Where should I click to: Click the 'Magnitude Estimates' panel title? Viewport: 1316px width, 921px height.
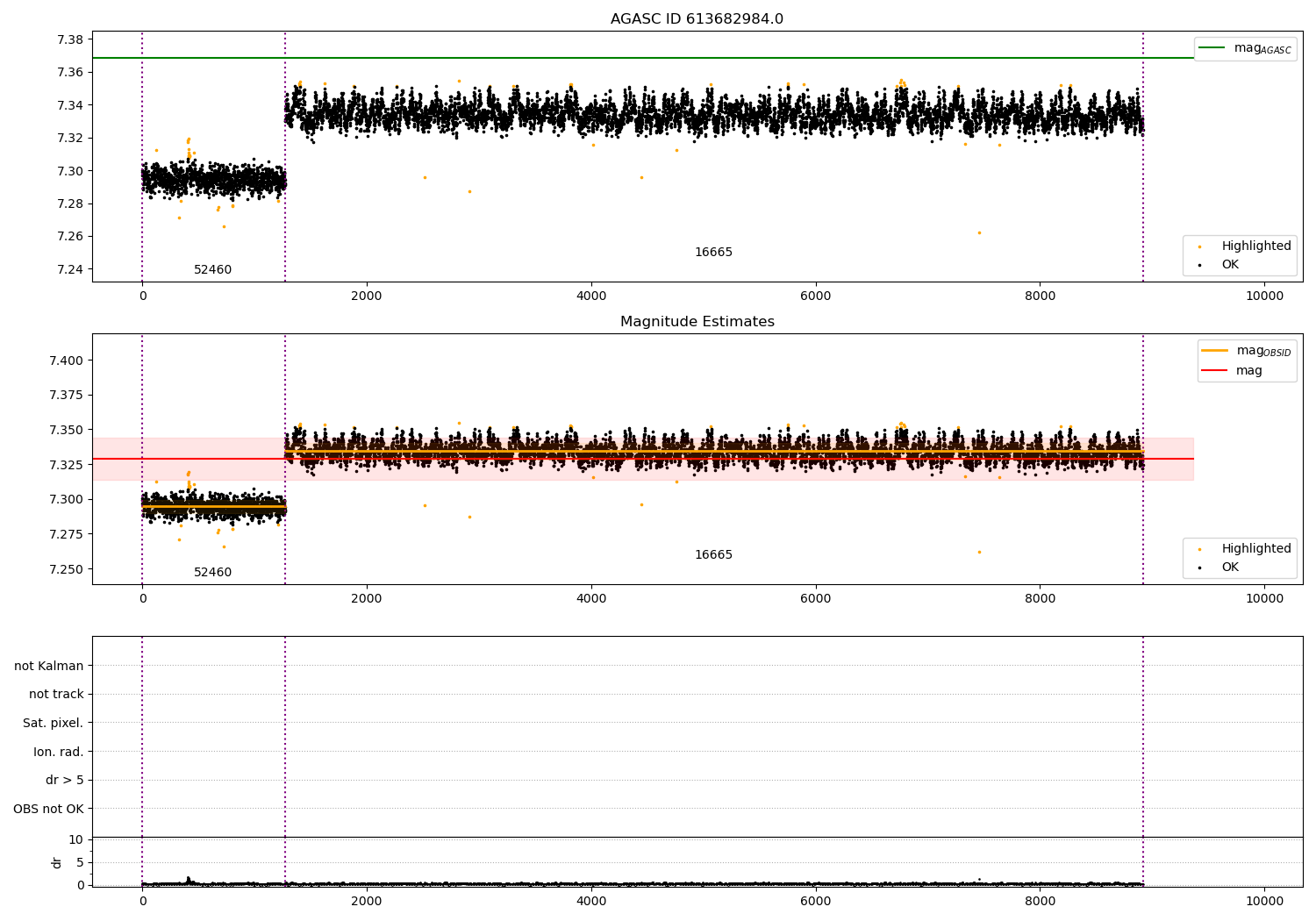(697, 322)
